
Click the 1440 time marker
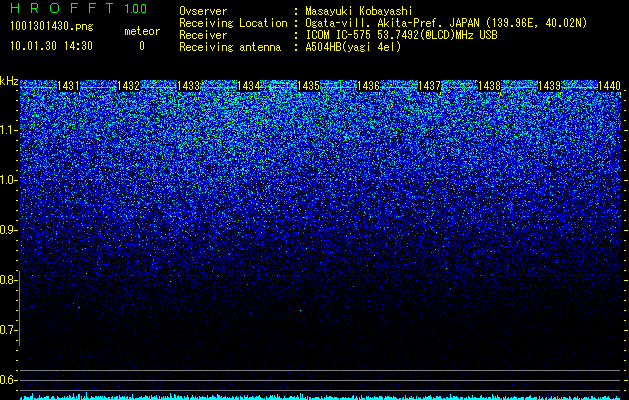click(609, 86)
